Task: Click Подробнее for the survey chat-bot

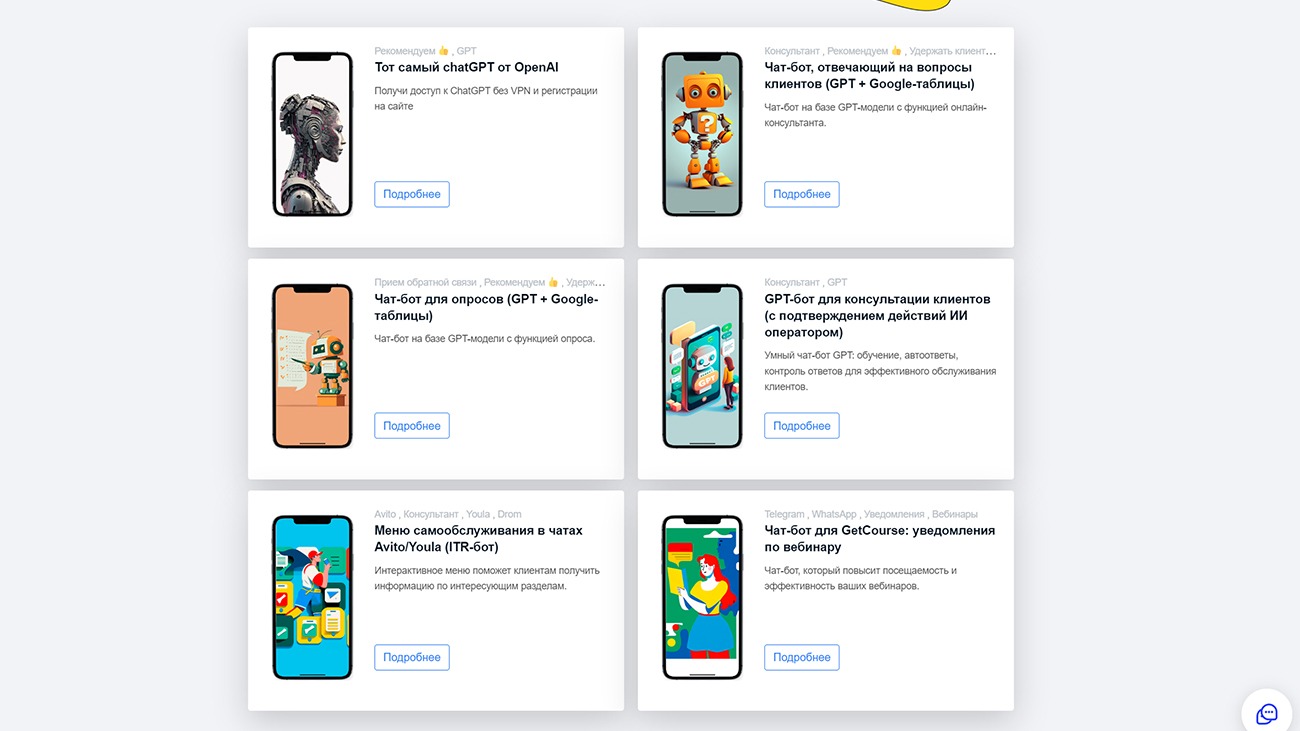Action: [x=412, y=426]
